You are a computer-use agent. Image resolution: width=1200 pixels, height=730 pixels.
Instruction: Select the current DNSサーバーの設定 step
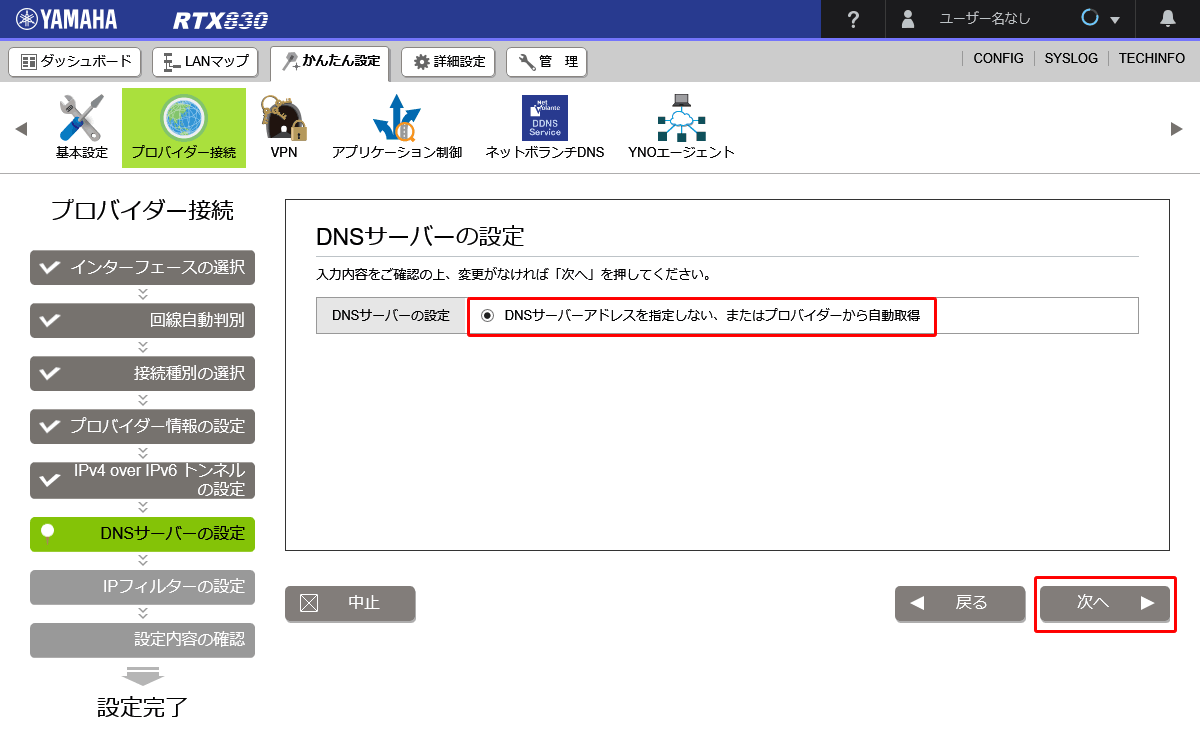142,534
